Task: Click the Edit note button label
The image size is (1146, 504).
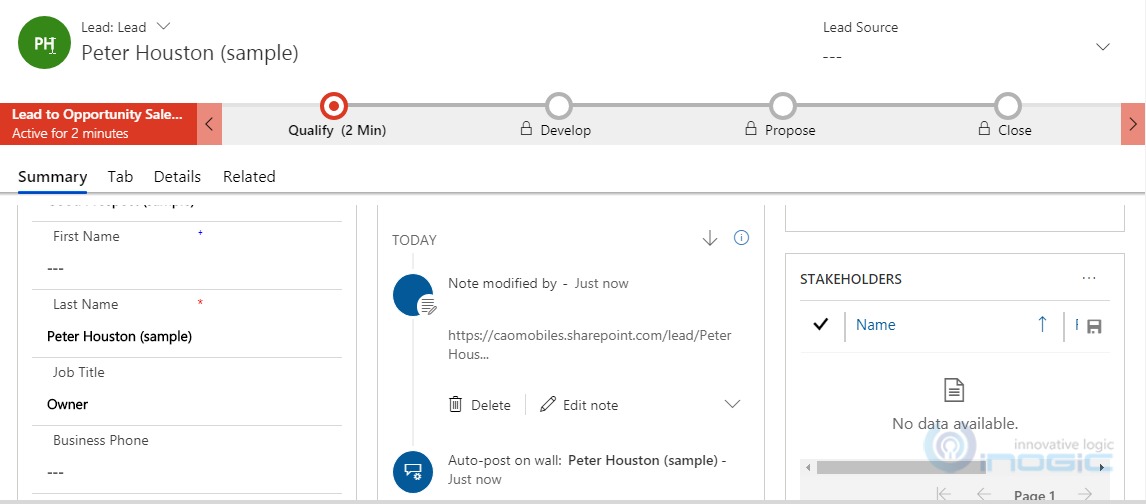Action: pyautogui.click(x=591, y=405)
